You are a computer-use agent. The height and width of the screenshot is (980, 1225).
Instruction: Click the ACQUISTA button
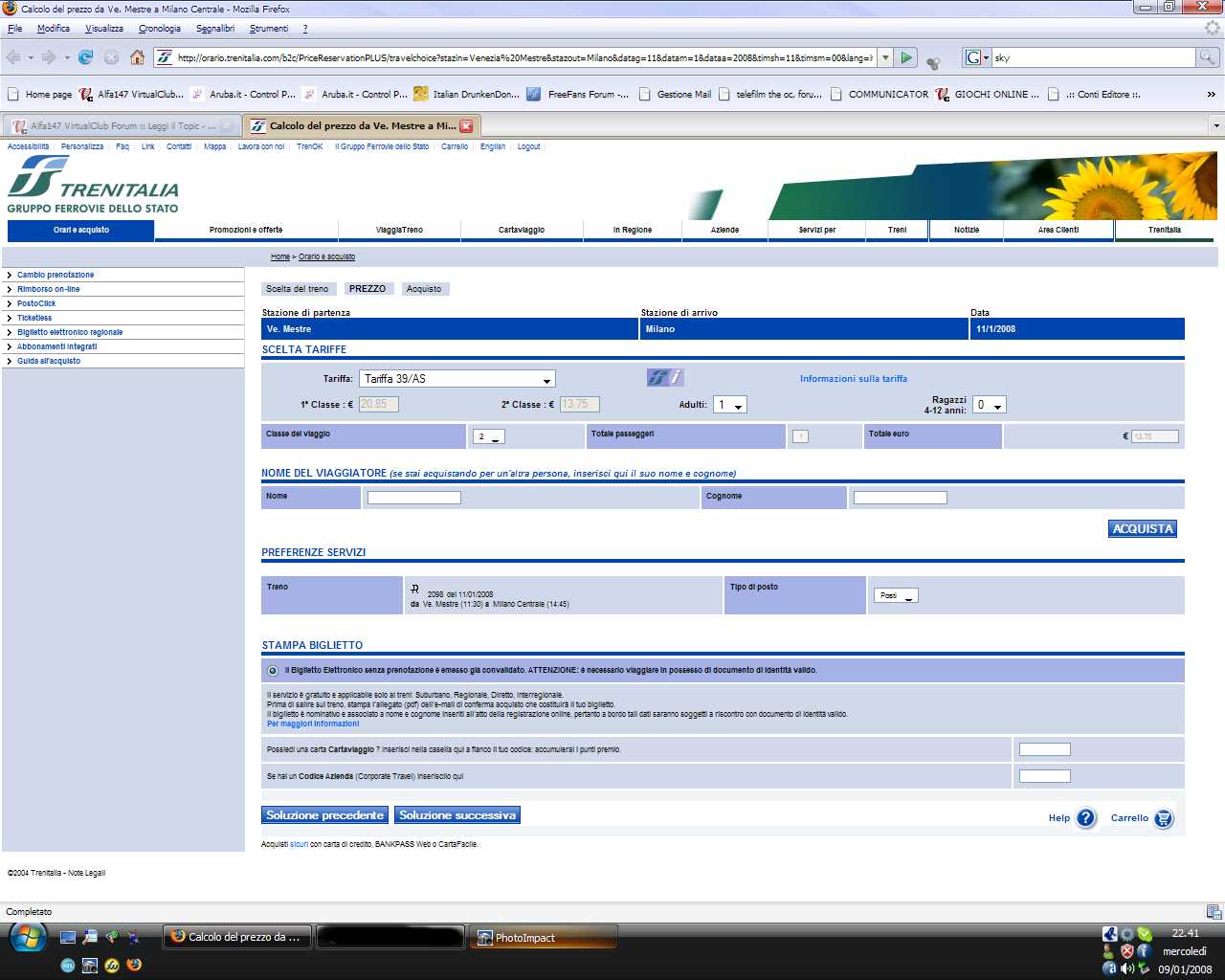pyautogui.click(x=1143, y=528)
